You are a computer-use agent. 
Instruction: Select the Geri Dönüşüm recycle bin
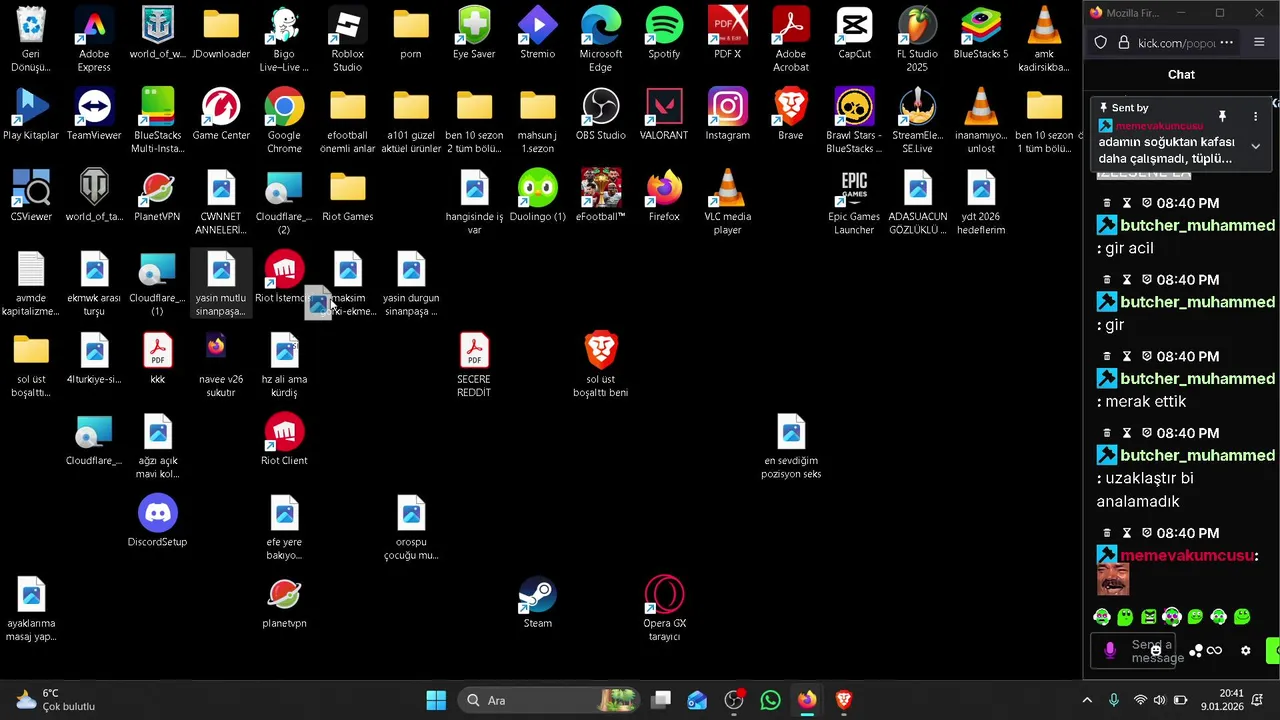31,40
